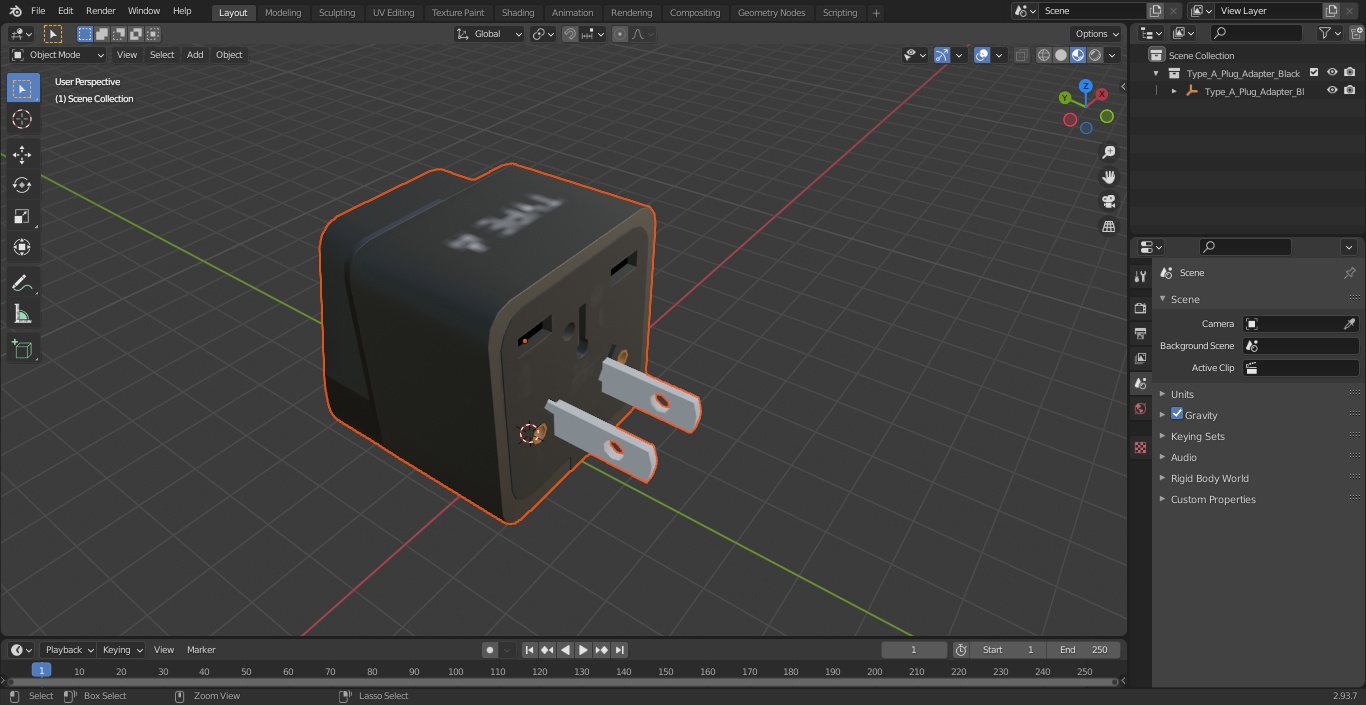
Task: Open the timeline Playback popover
Action: coord(68,650)
